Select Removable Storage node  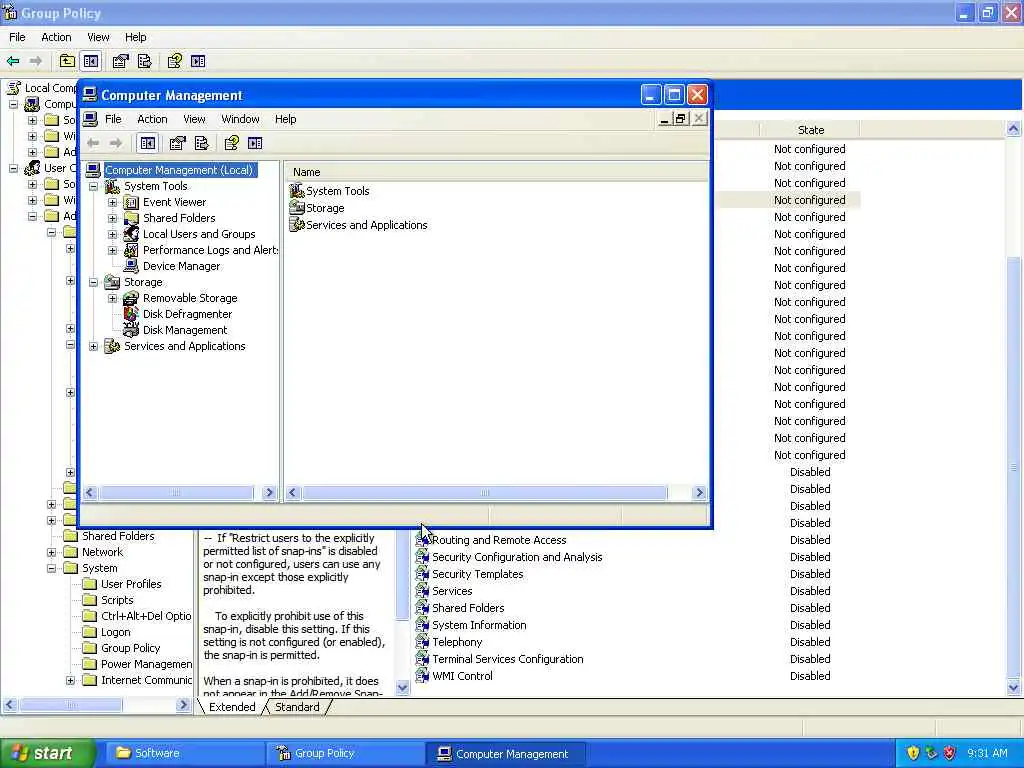[x=190, y=298]
